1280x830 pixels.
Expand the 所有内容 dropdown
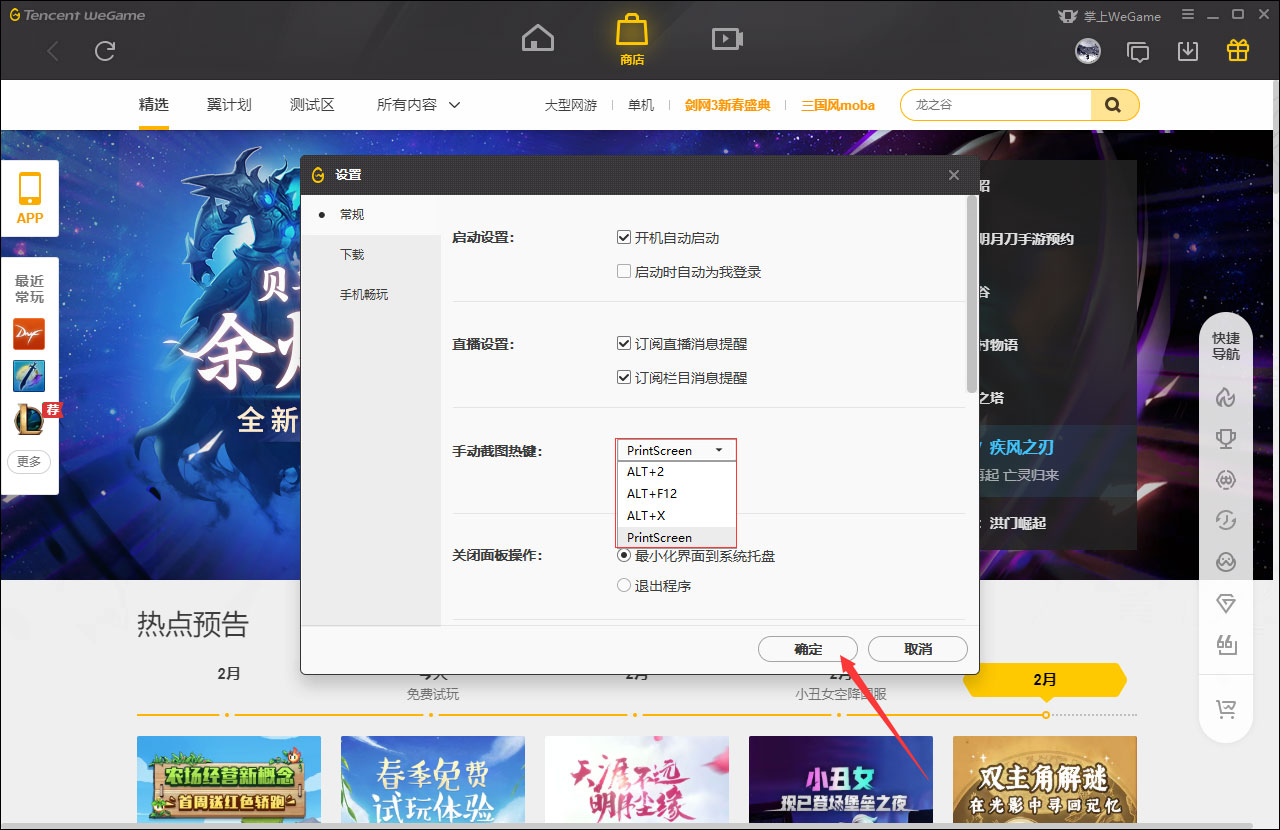417,104
